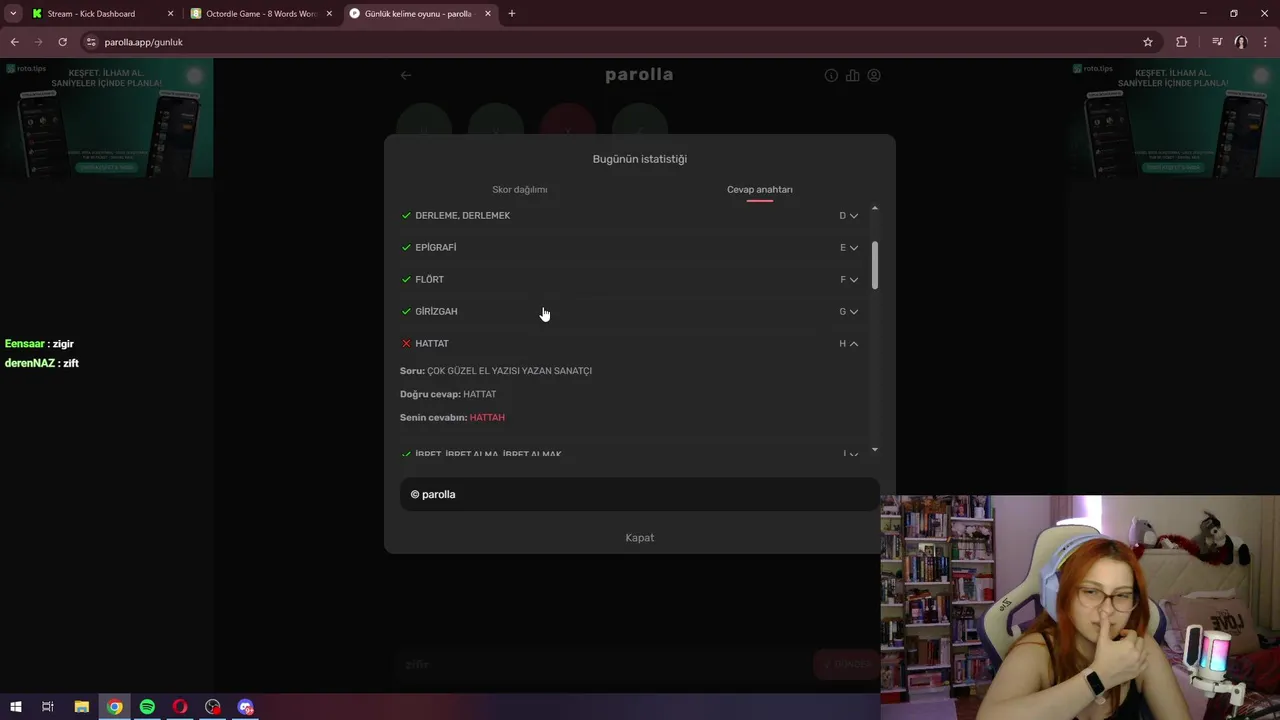
Task: Click the parolla back arrow
Action: pos(406,75)
